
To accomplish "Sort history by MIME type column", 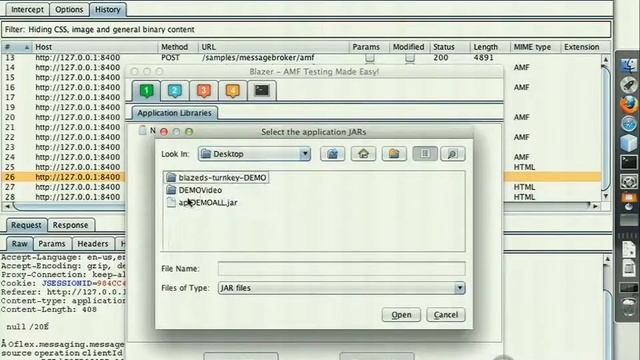I will (535, 47).
